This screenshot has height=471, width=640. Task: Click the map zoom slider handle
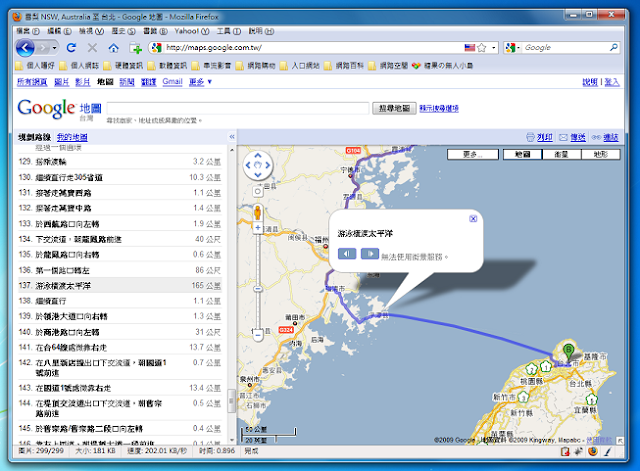pos(258,289)
